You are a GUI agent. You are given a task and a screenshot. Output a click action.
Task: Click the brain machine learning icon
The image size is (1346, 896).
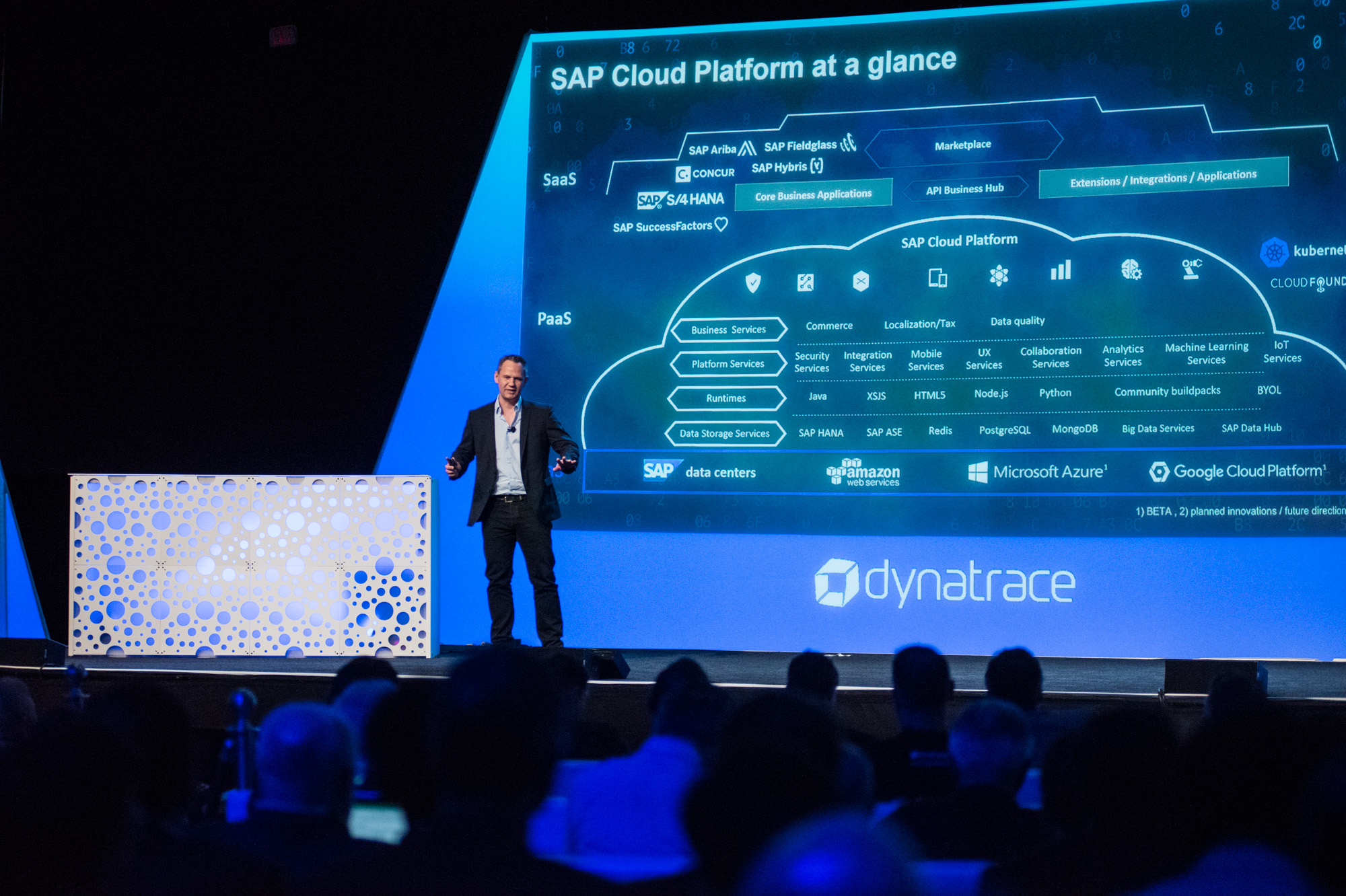(x=1131, y=269)
